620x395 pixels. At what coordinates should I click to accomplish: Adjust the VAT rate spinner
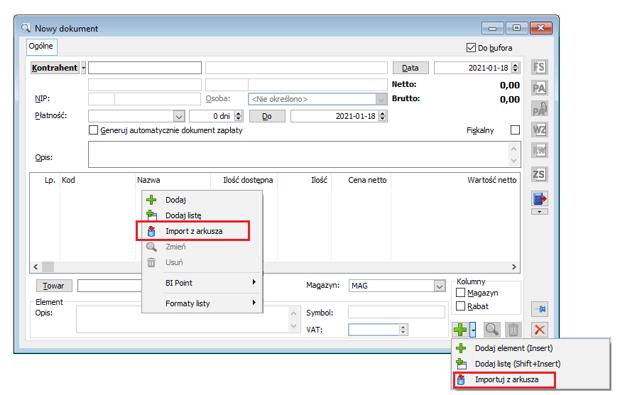tap(403, 329)
